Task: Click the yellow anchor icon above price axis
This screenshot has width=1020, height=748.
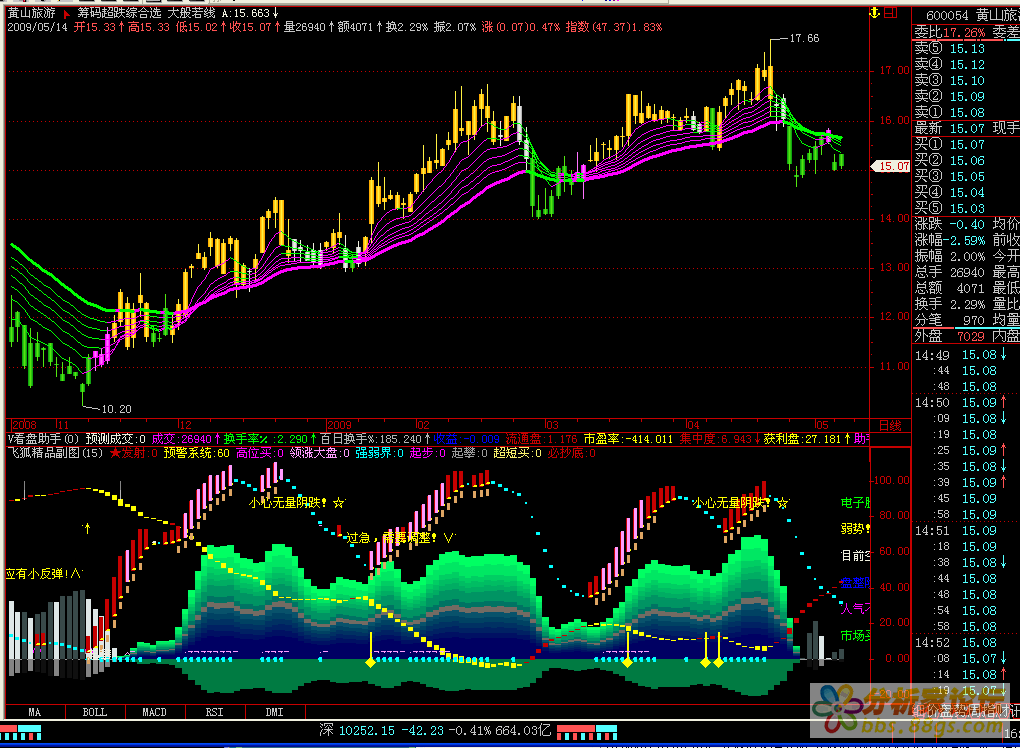Action: 875,12
